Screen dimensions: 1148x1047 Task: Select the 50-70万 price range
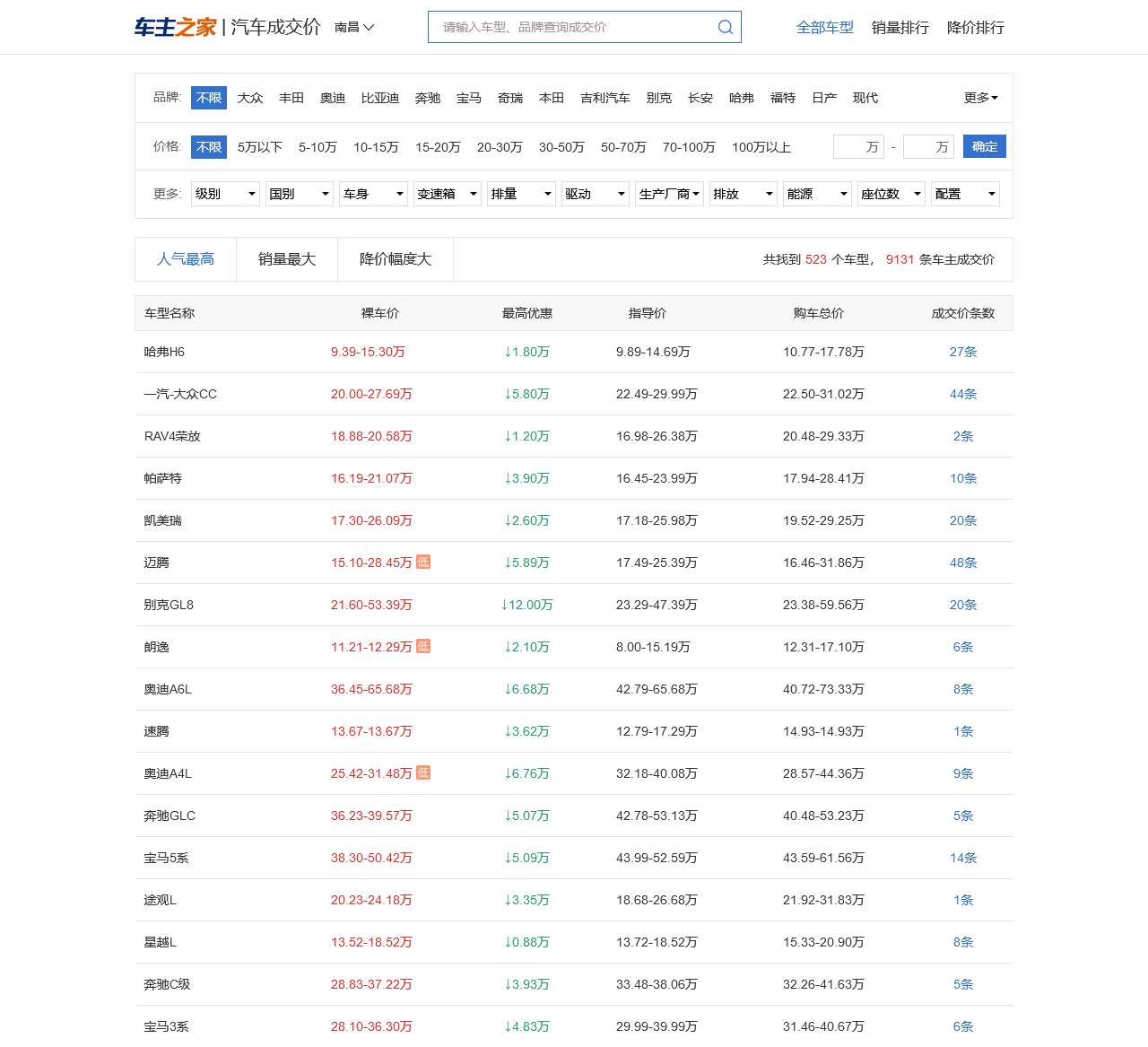point(623,147)
